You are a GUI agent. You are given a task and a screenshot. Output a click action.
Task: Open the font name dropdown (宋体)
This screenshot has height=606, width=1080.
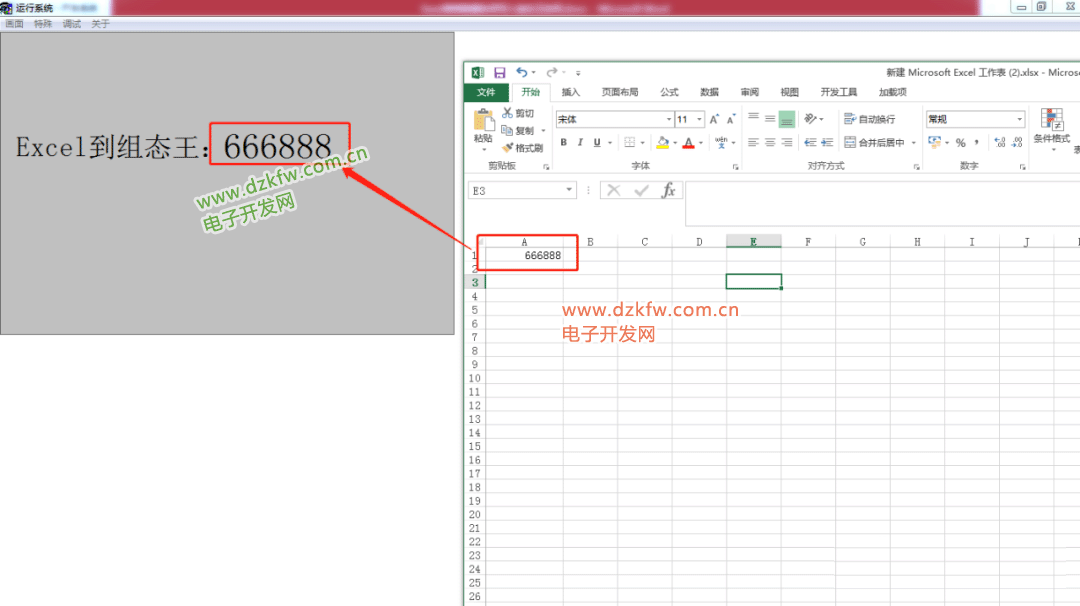668,119
